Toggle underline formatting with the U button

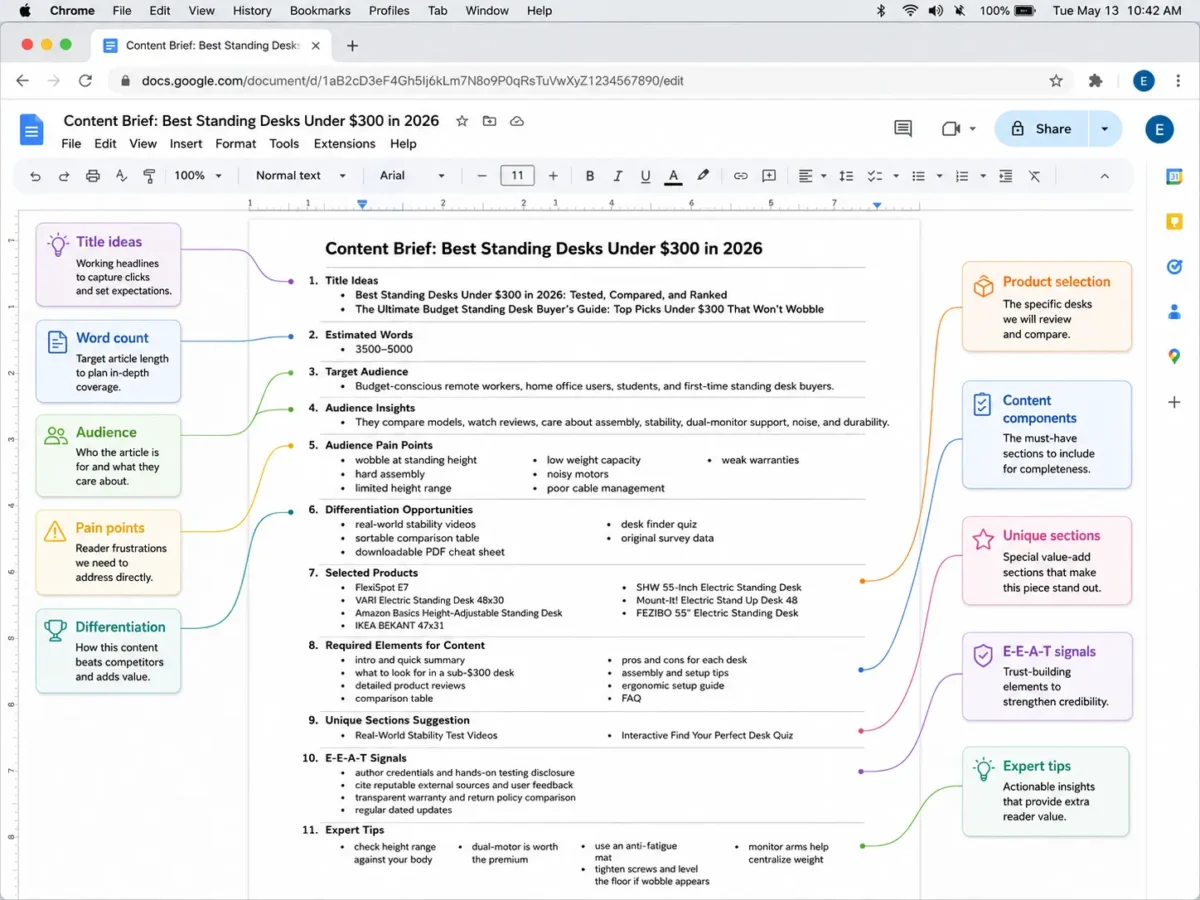point(645,176)
